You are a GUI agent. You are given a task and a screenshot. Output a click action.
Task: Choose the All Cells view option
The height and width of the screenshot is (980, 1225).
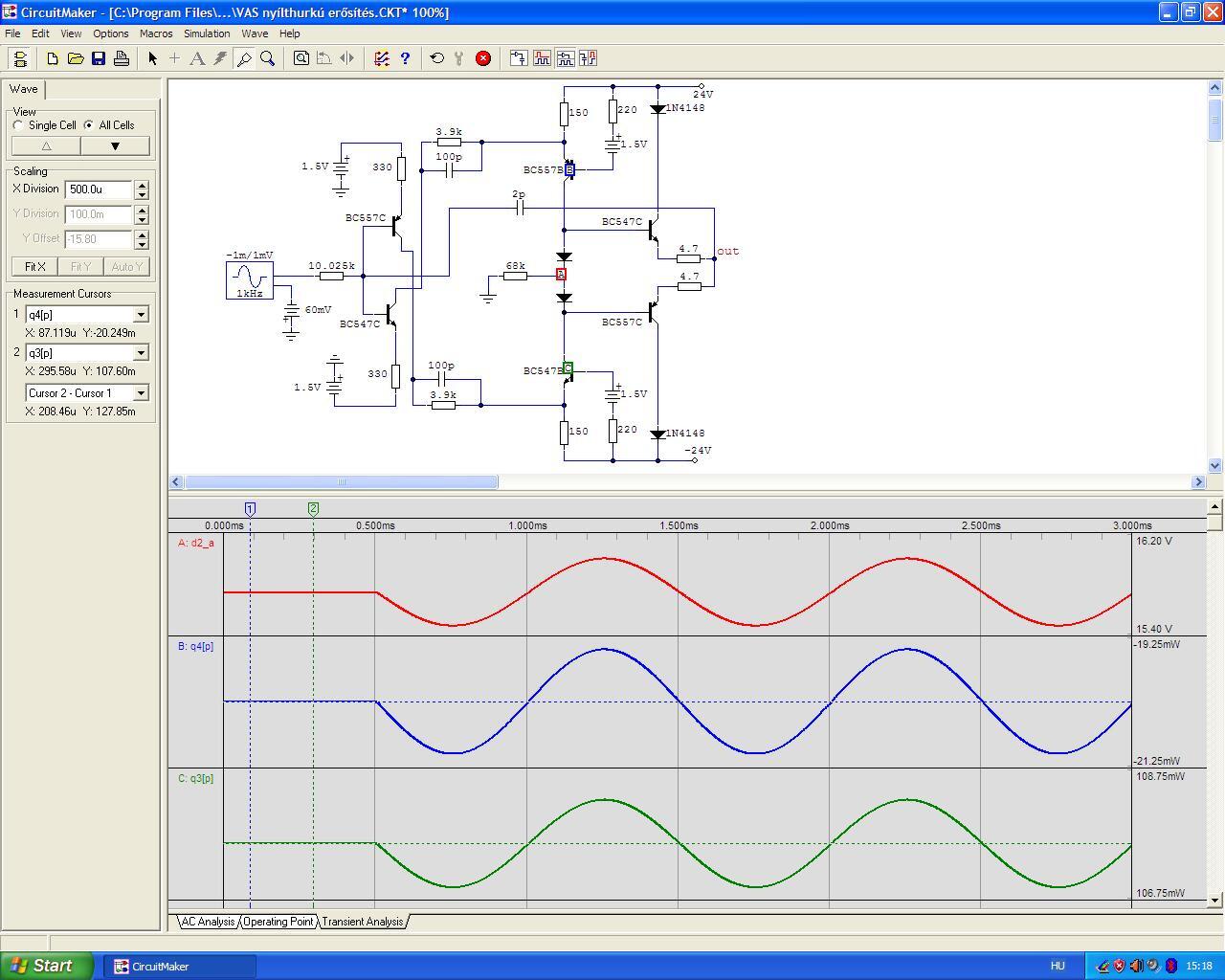[89, 125]
